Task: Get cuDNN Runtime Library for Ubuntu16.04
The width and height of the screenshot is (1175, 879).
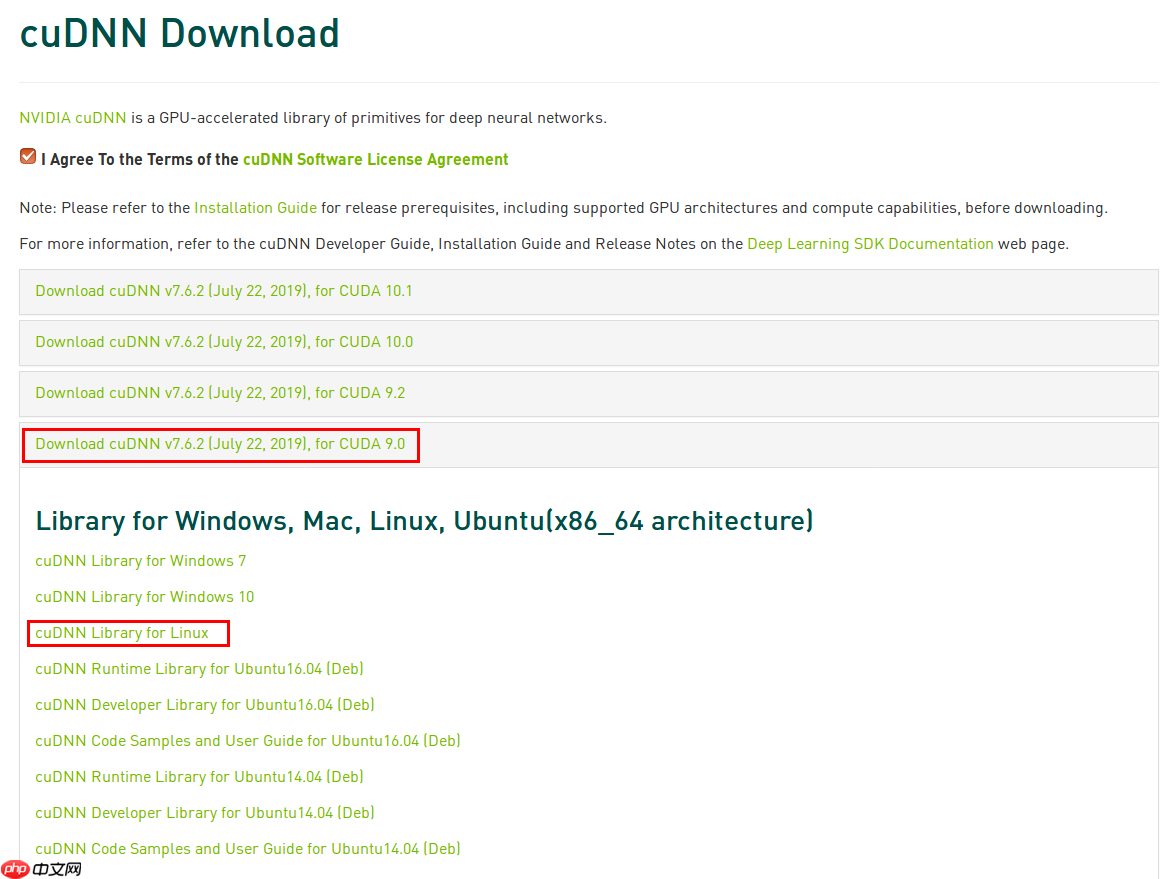Action: [192, 669]
